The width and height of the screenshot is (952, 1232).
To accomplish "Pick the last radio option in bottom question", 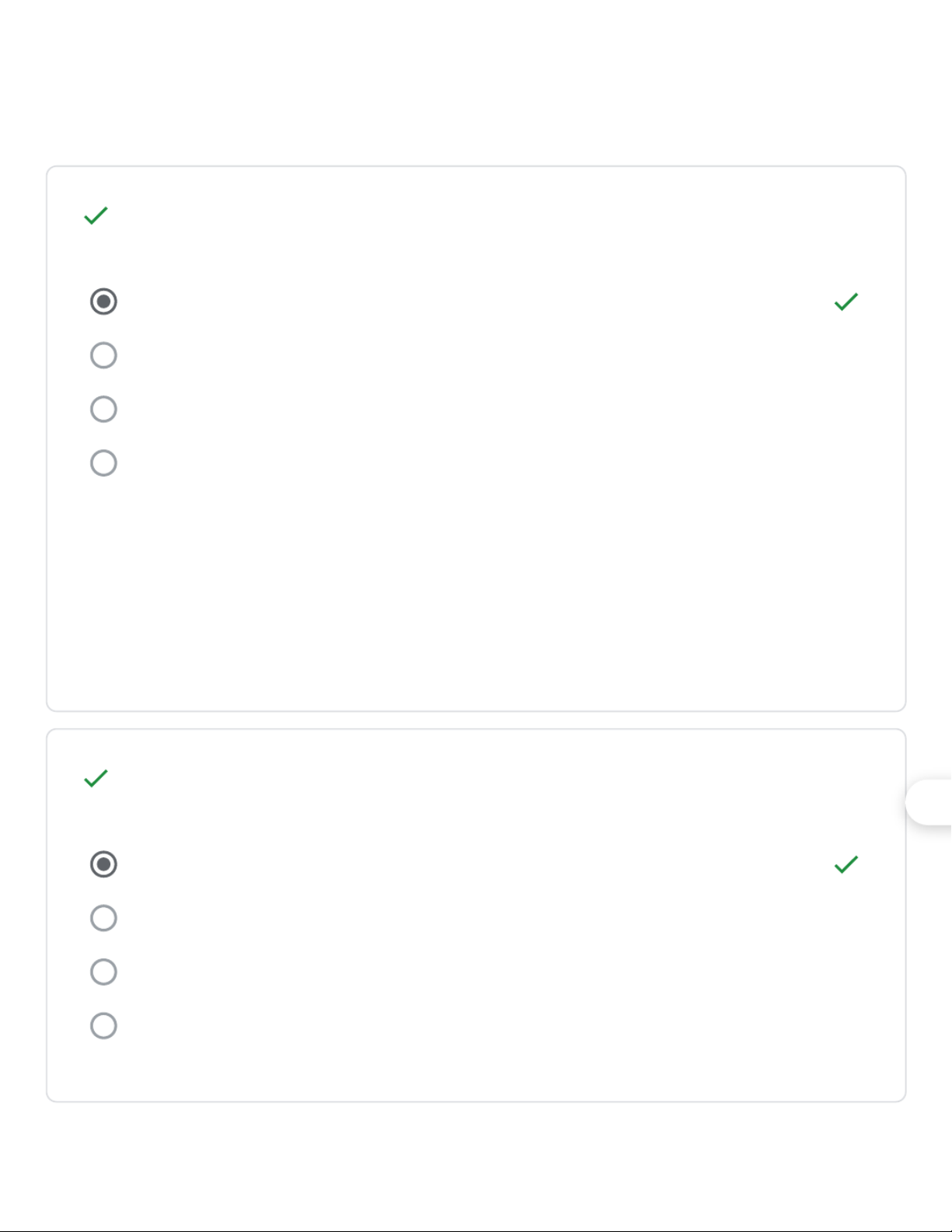I will pyautogui.click(x=103, y=1026).
